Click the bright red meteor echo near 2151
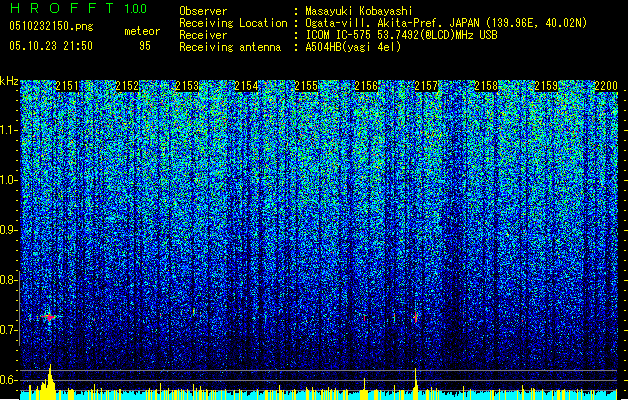This screenshot has height=400, width=629. coord(49,317)
